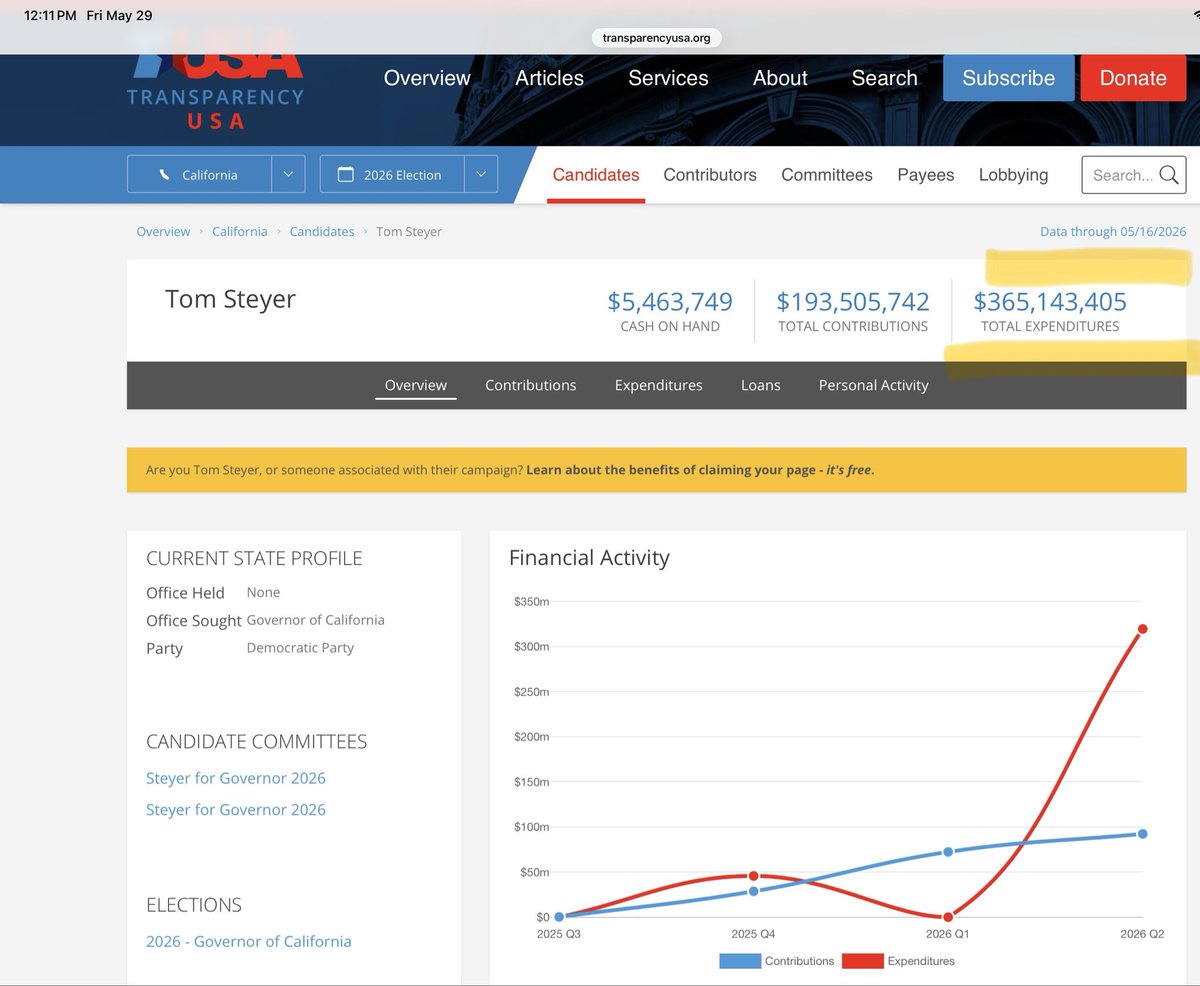The image size is (1200, 986).
Task: Open the Search navigation item
Action: (x=884, y=78)
